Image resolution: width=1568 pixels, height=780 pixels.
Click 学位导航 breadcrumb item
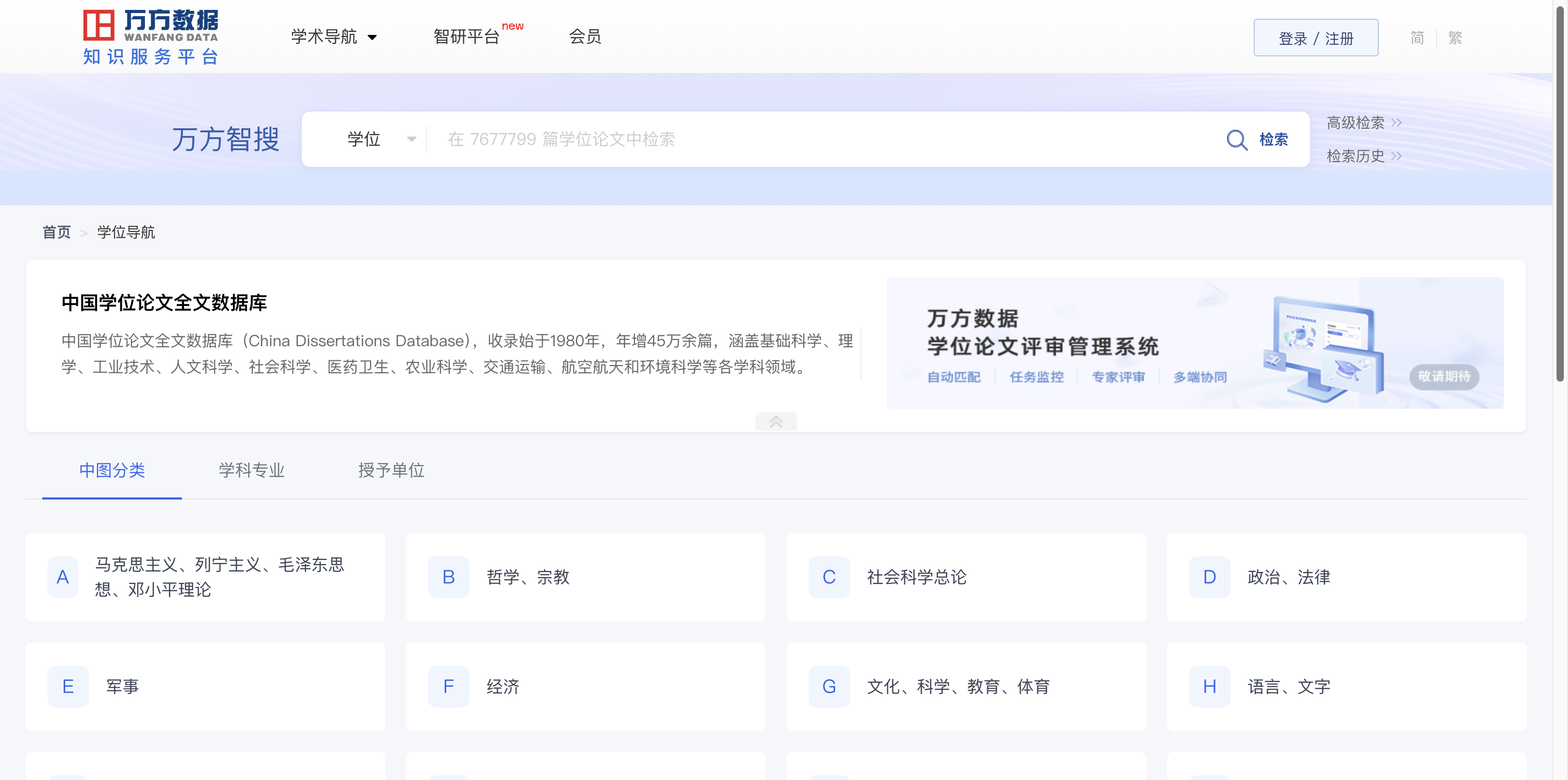(126, 232)
